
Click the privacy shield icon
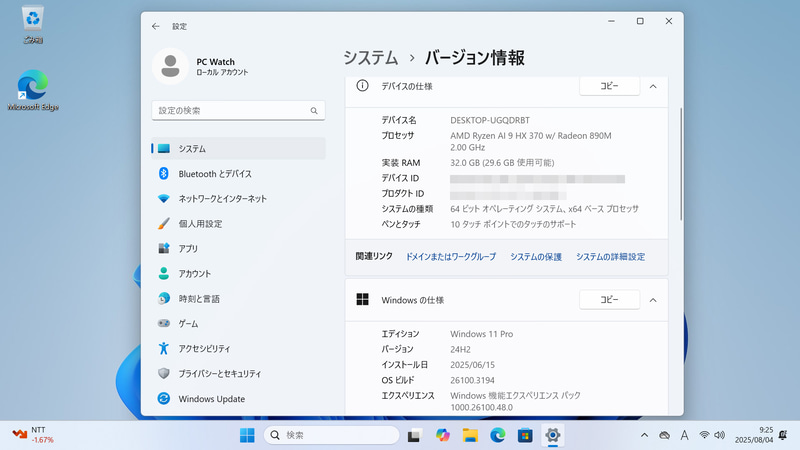pos(163,373)
